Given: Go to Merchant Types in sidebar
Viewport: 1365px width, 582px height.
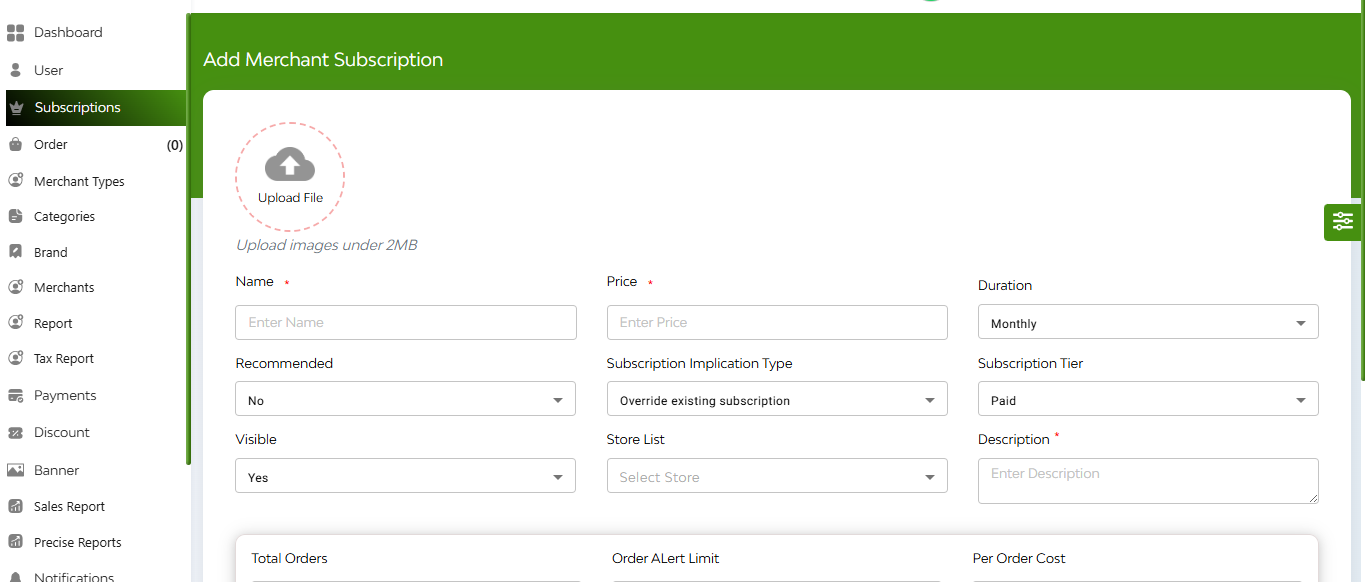Looking at the screenshot, I should point(79,181).
